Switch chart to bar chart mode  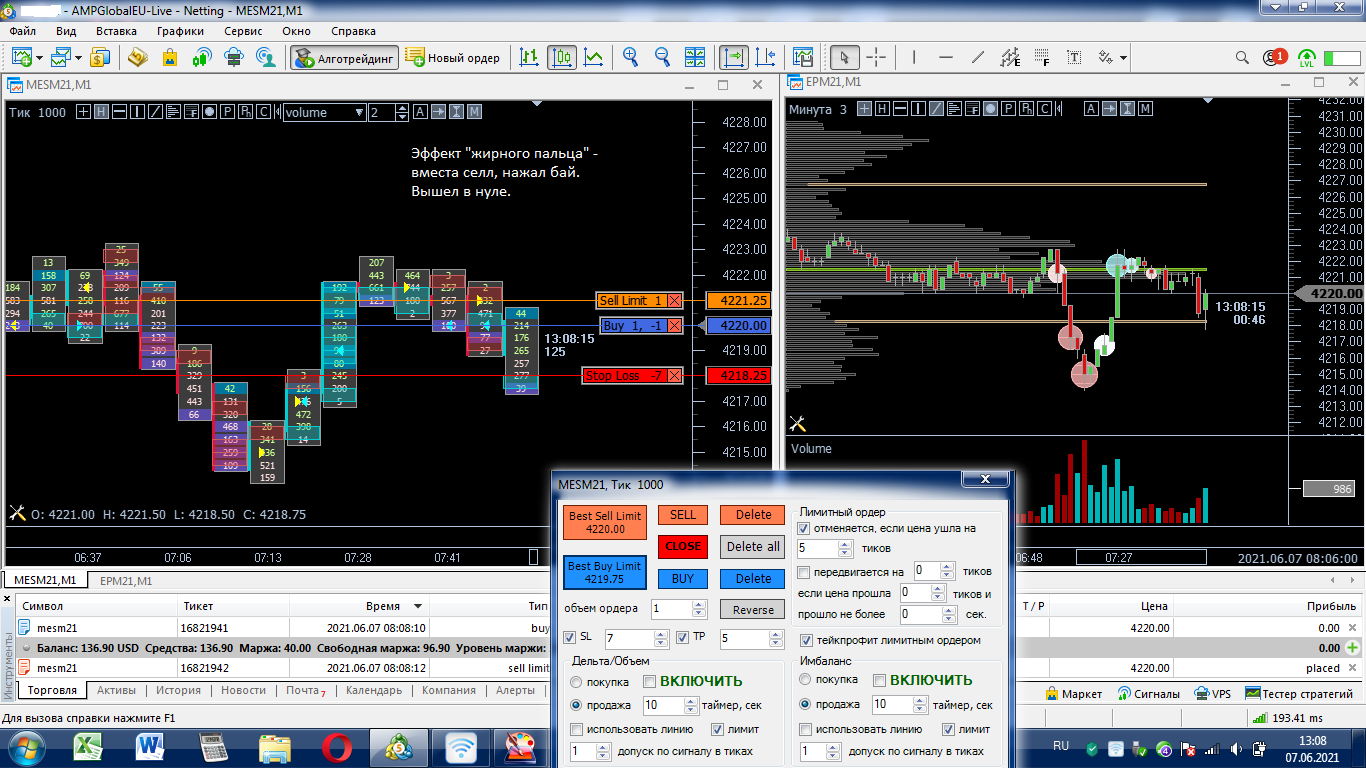point(530,58)
